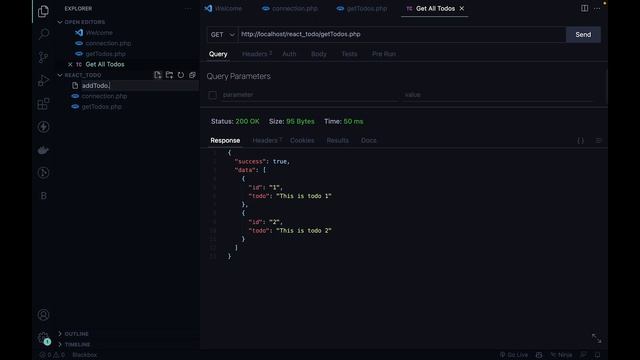Open the Docker whale icon view
This screenshot has height=360, width=640.
[x=43, y=150]
